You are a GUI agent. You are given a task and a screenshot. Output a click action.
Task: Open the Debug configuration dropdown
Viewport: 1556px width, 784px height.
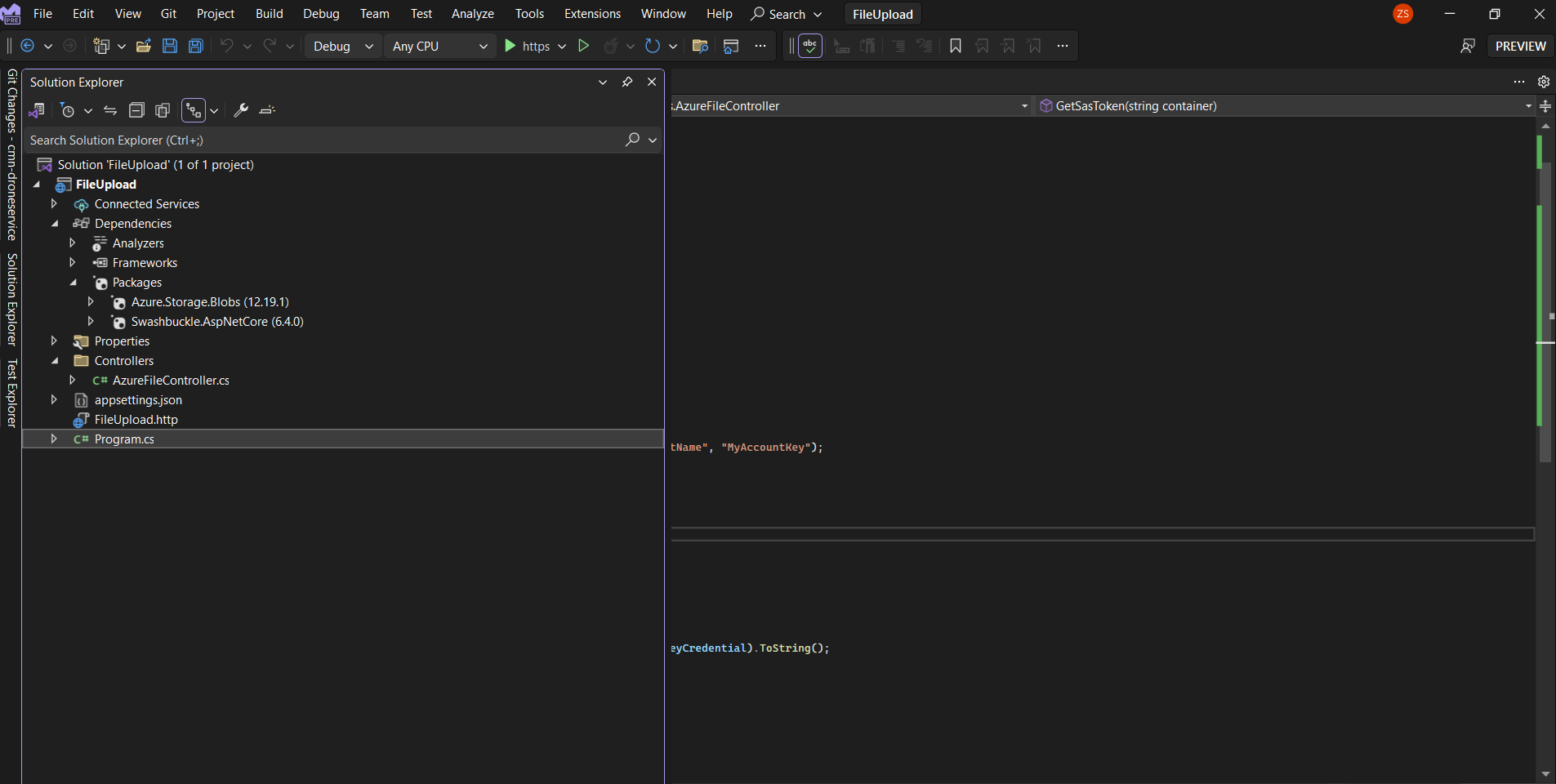pos(341,46)
